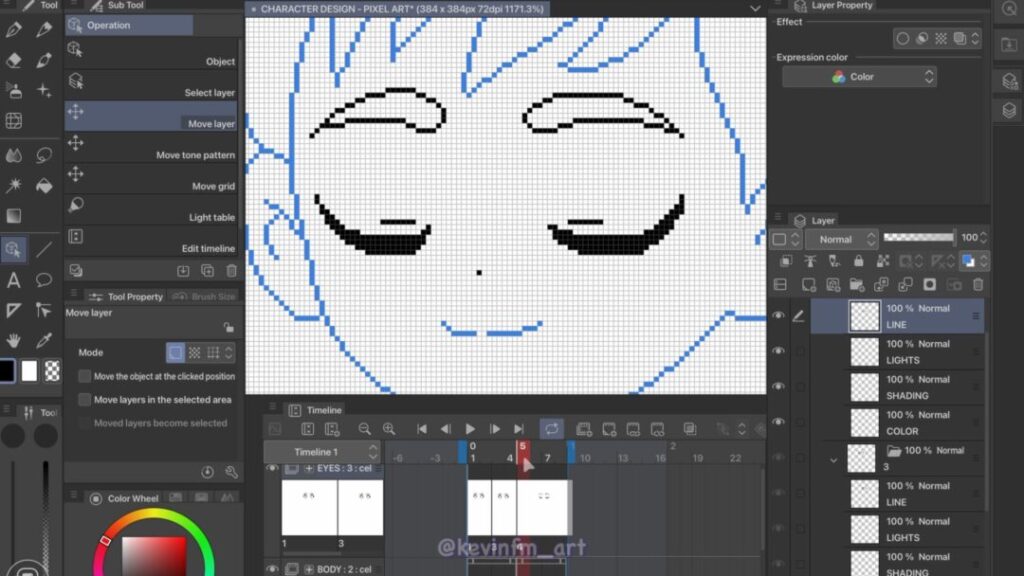
Task: Hide the top LINE layer
Action: (778, 316)
